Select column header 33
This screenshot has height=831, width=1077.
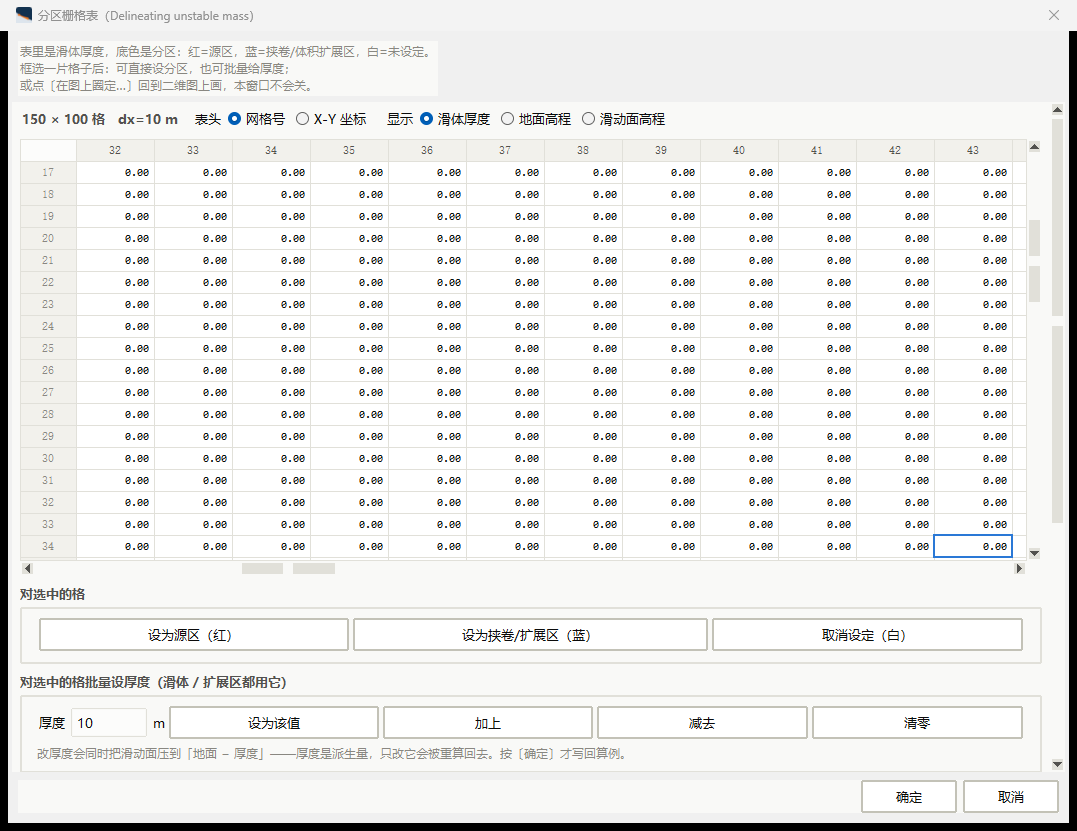pos(193,150)
